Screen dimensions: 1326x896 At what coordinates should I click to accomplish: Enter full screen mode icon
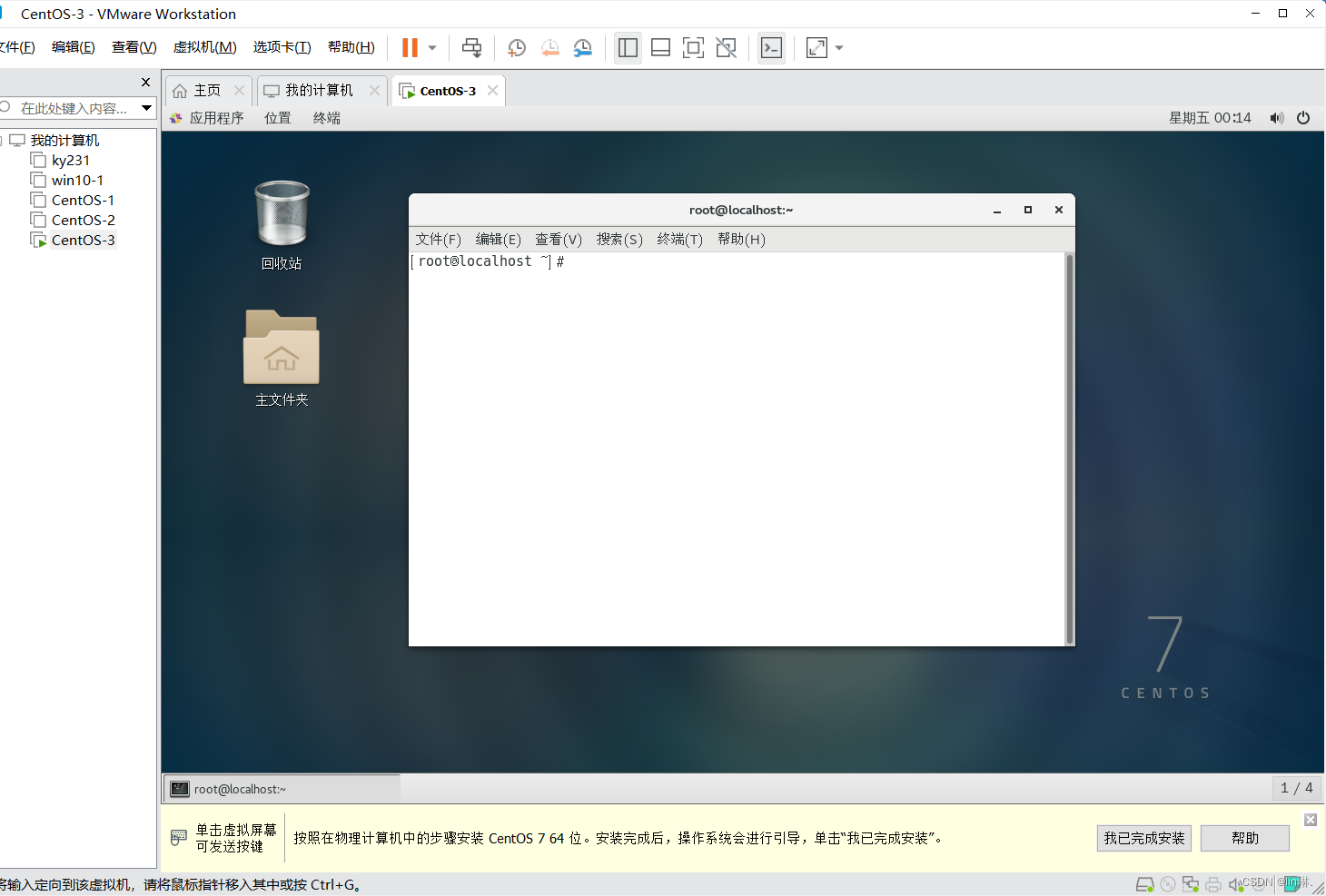click(x=693, y=48)
